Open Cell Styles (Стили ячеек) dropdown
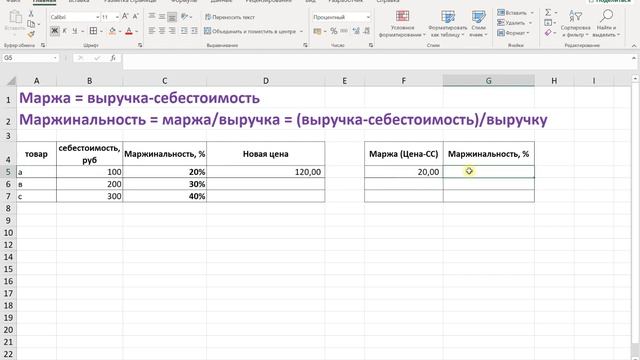Image resolution: width=640 pixels, height=360 pixels. tap(478, 24)
